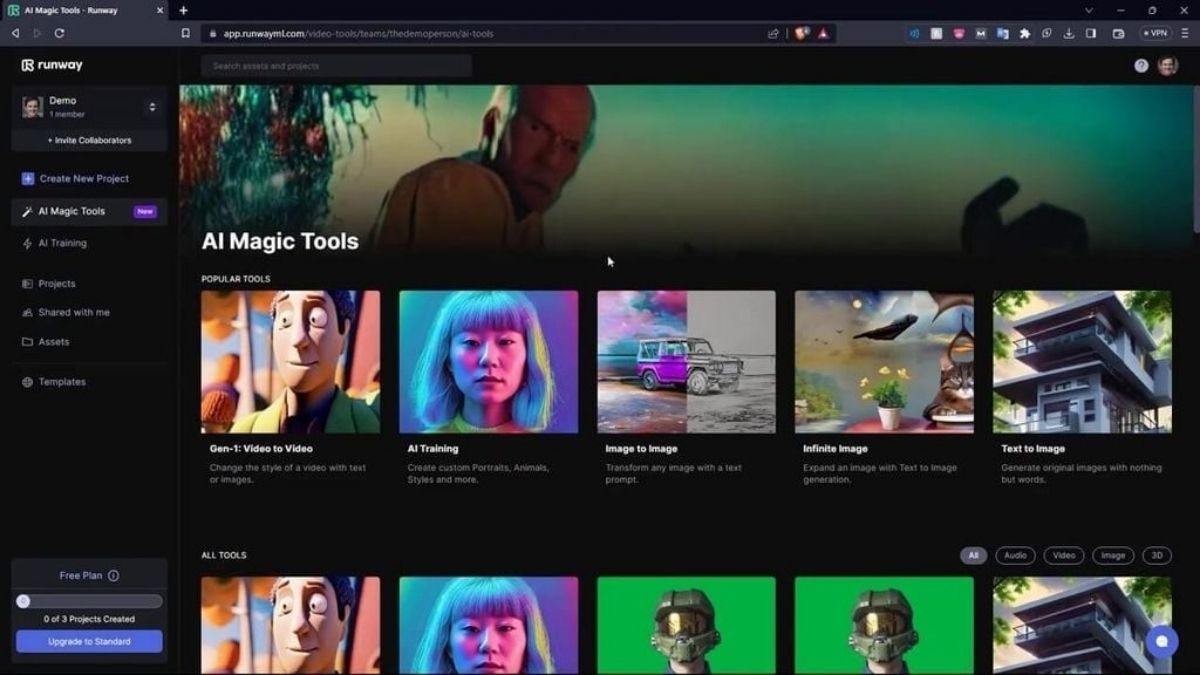Click the Upgrade to Standard button

[x=89, y=641]
